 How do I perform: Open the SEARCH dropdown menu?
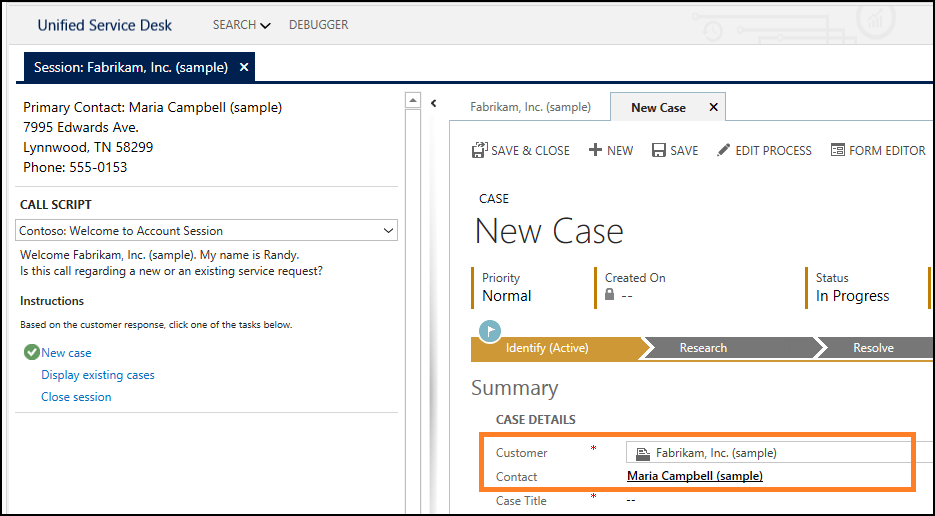[242, 25]
